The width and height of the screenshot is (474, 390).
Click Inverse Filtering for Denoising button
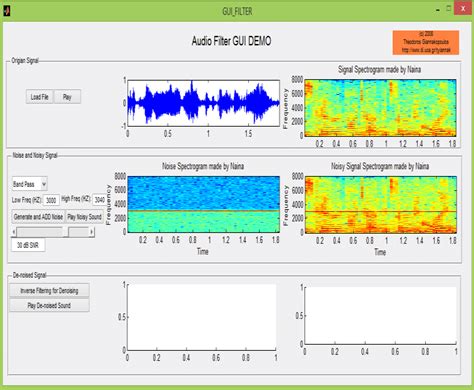point(49,291)
